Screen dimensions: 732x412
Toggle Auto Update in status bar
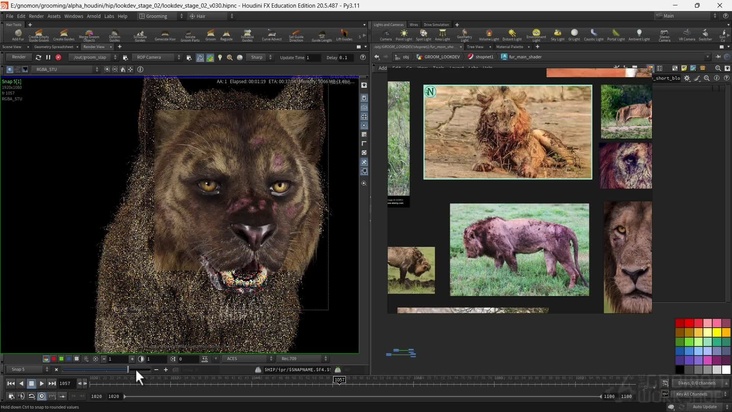(x=704, y=407)
